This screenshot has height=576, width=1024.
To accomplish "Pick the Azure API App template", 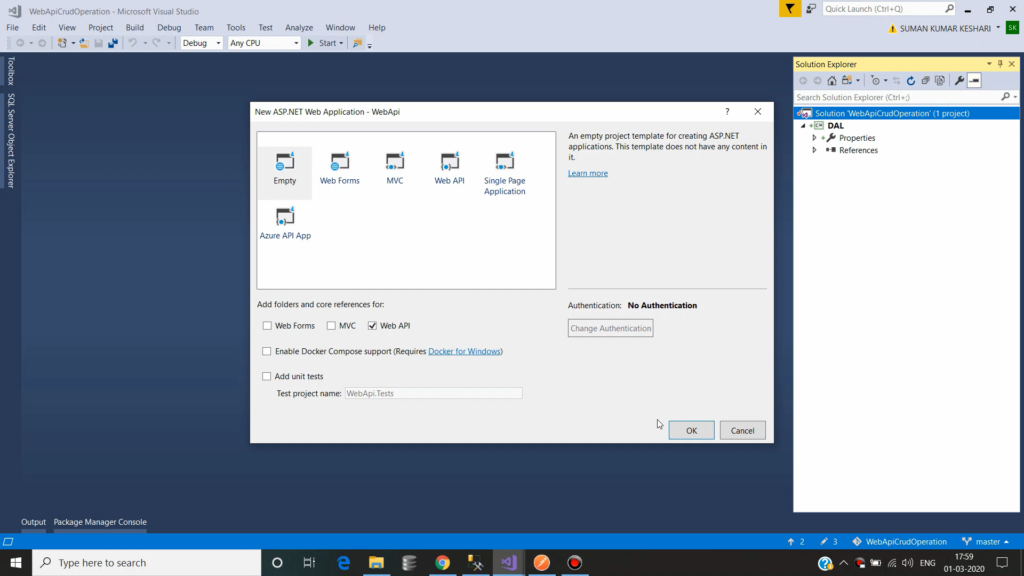I will (x=285, y=223).
